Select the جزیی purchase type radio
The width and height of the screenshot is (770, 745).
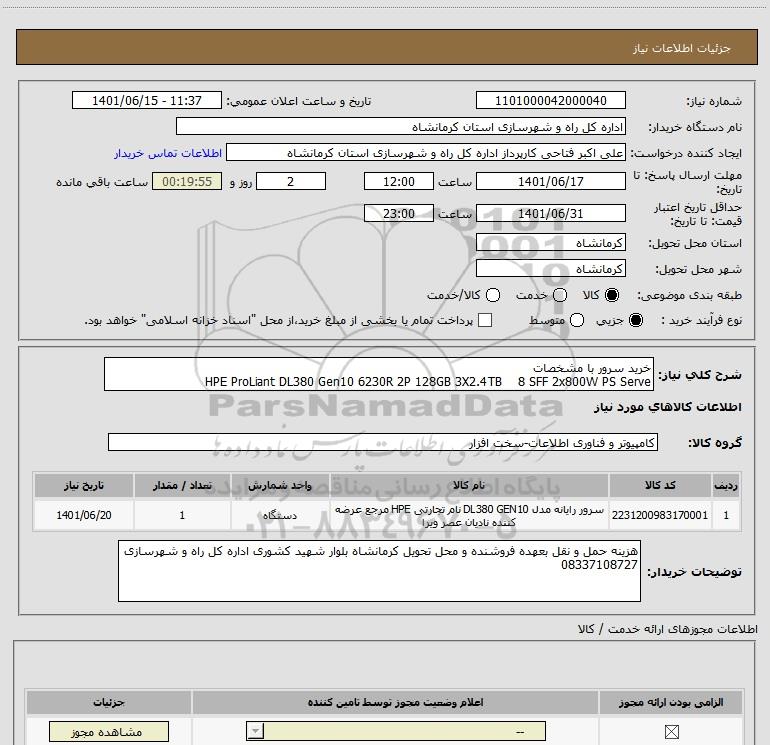tap(635, 320)
